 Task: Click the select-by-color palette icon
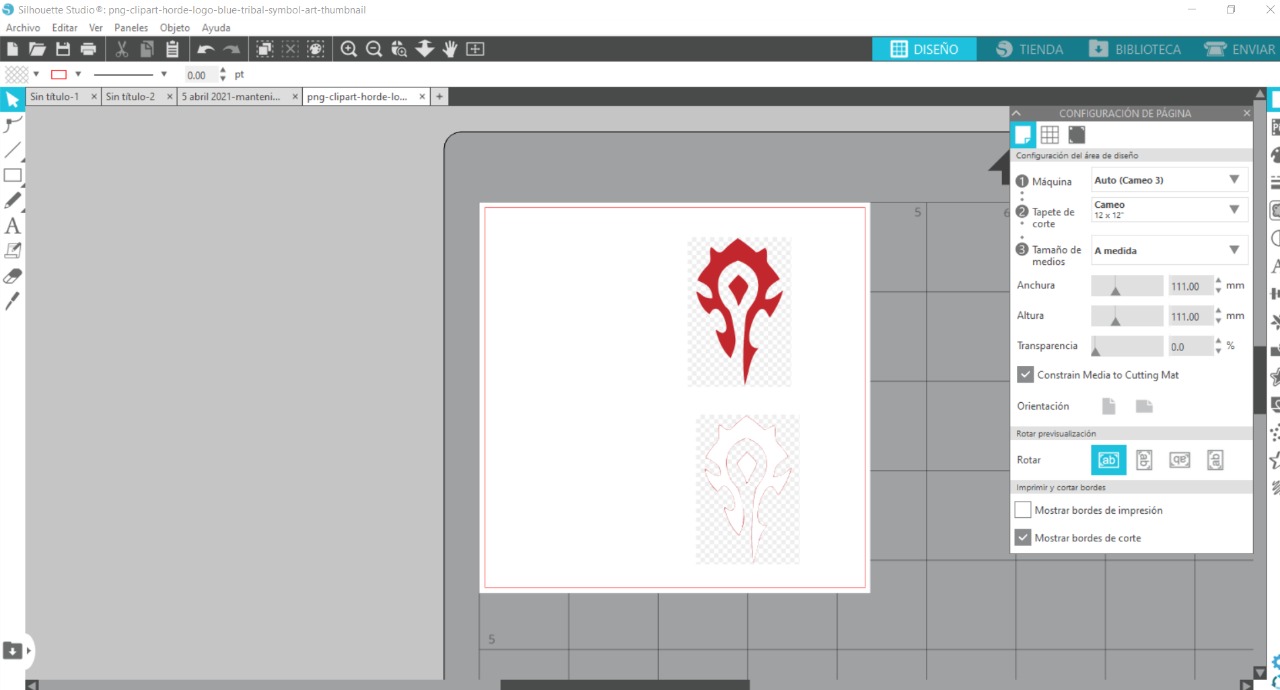click(x=315, y=49)
